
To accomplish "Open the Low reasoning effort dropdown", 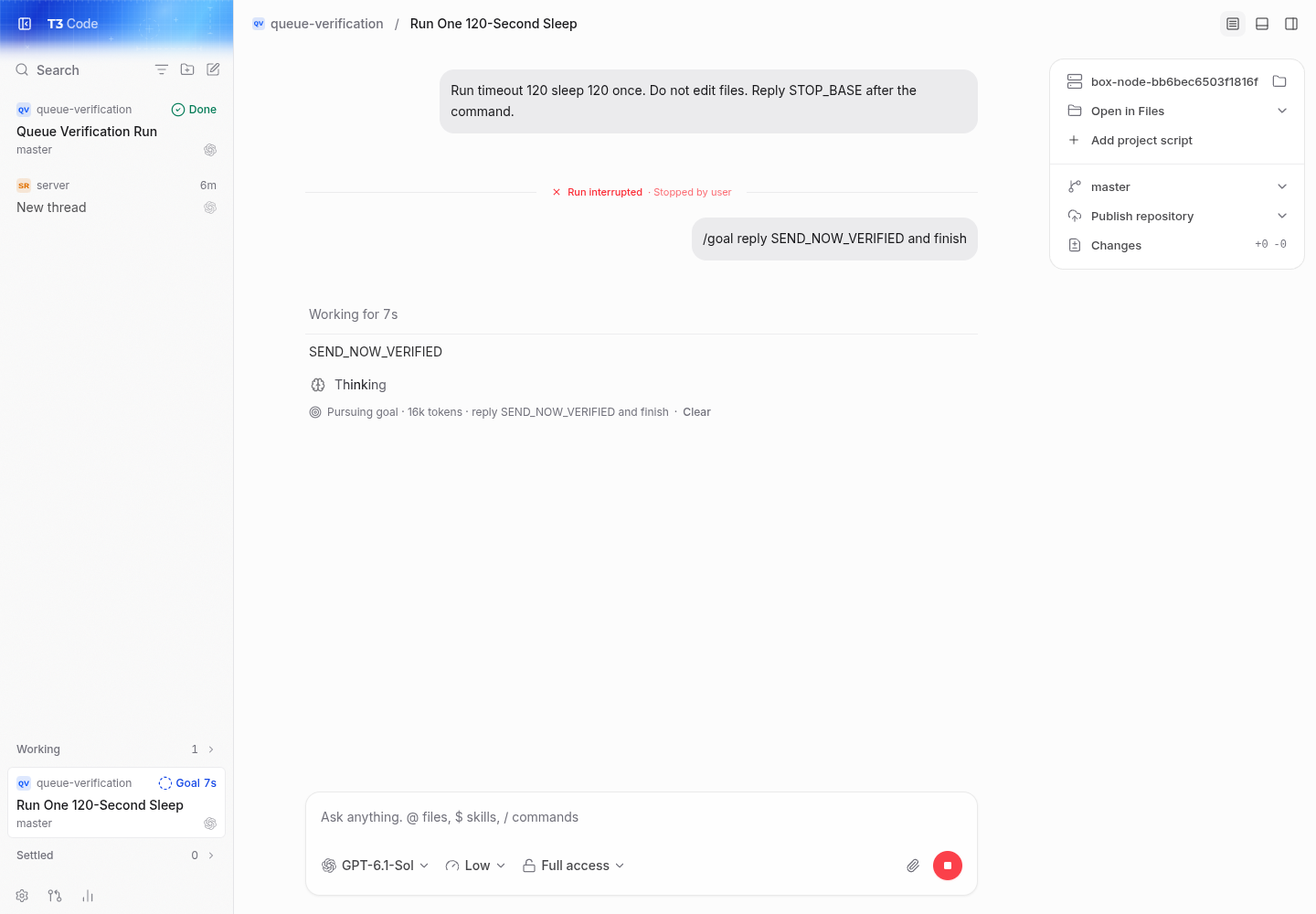I will point(475,866).
